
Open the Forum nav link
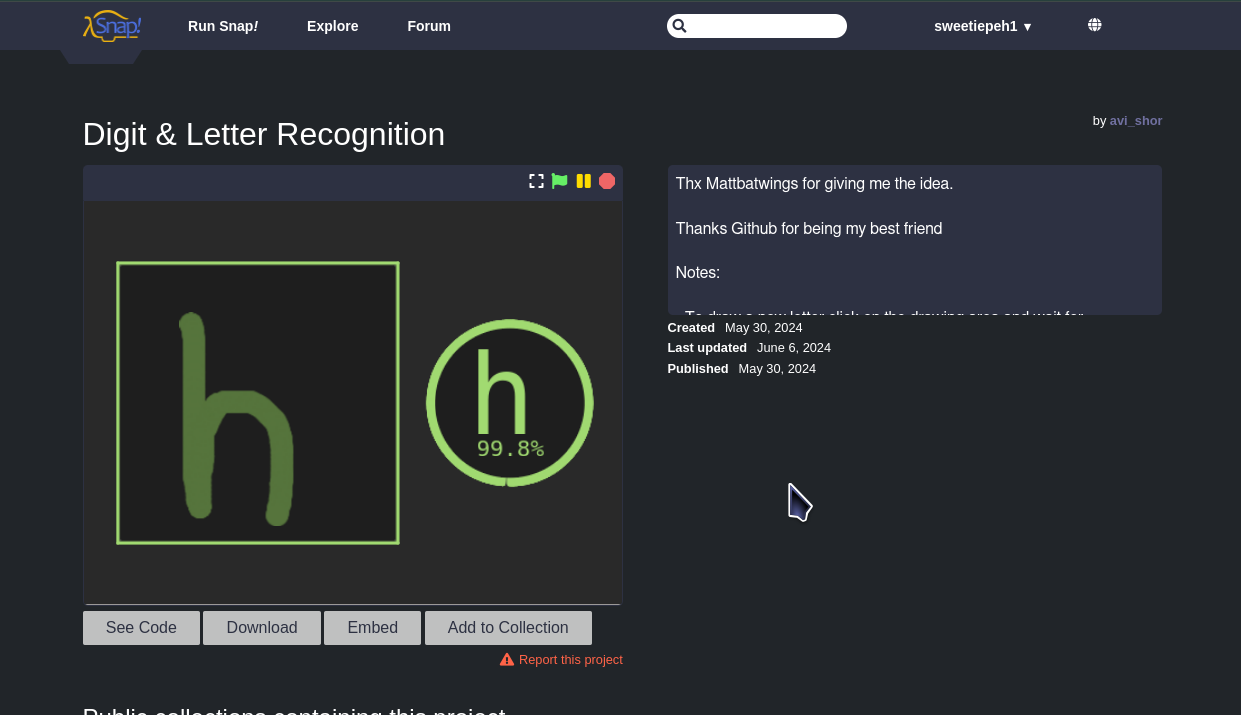click(x=429, y=26)
